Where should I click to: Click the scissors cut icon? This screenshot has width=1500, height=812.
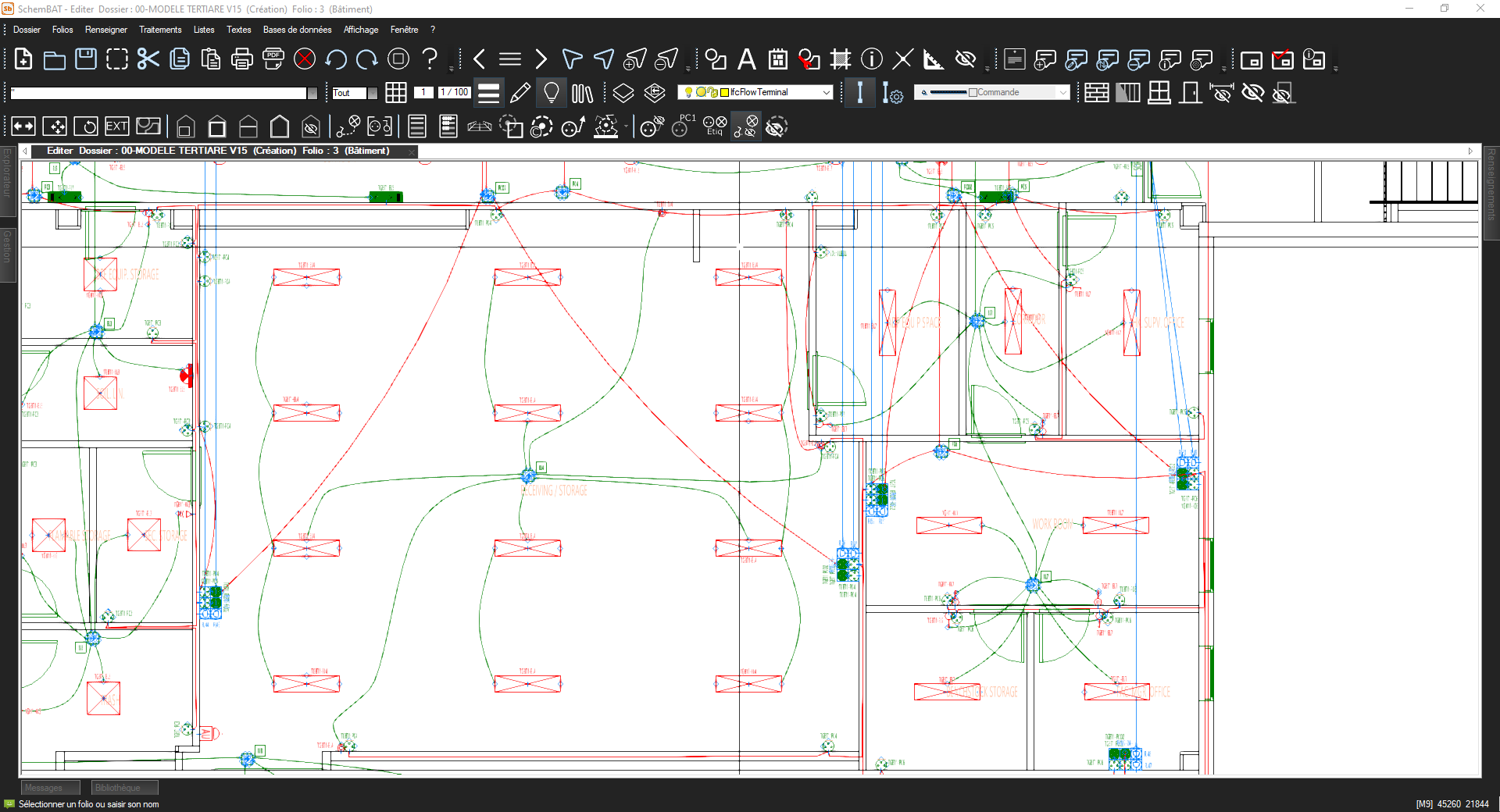[148, 59]
